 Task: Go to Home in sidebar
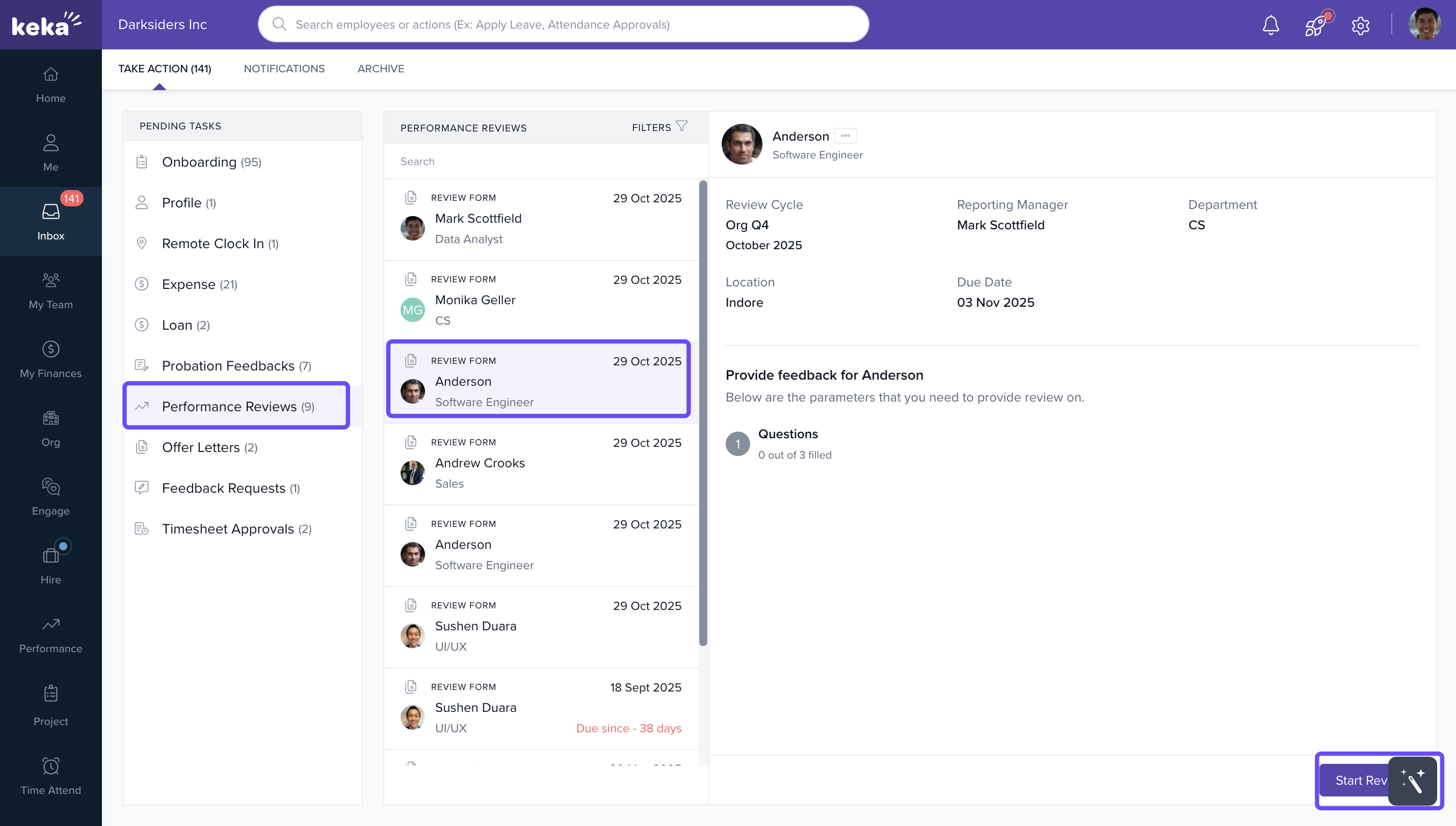50,85
